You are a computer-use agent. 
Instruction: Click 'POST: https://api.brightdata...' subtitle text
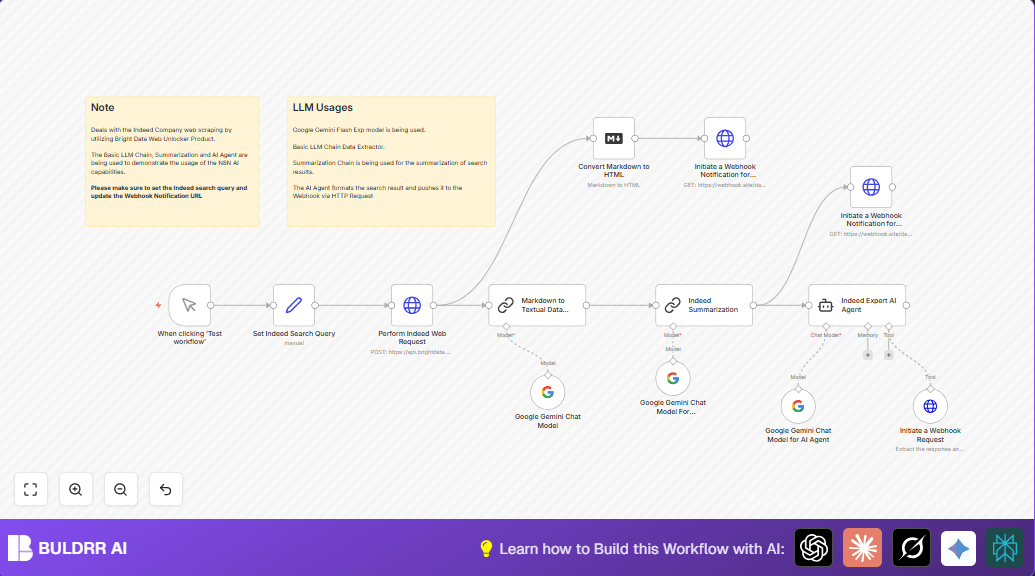411,352
